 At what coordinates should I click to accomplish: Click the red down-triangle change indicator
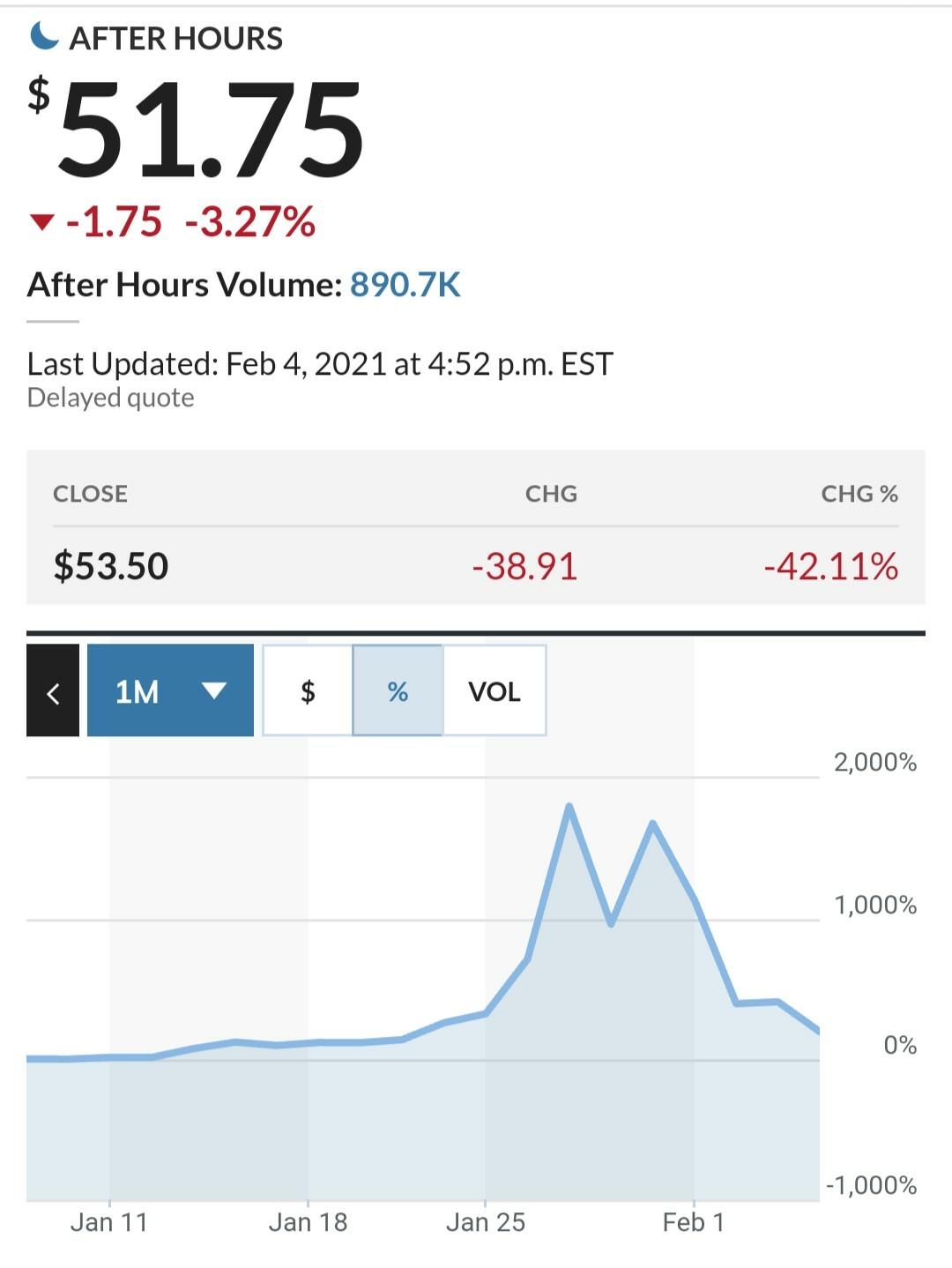click(42, 221)
